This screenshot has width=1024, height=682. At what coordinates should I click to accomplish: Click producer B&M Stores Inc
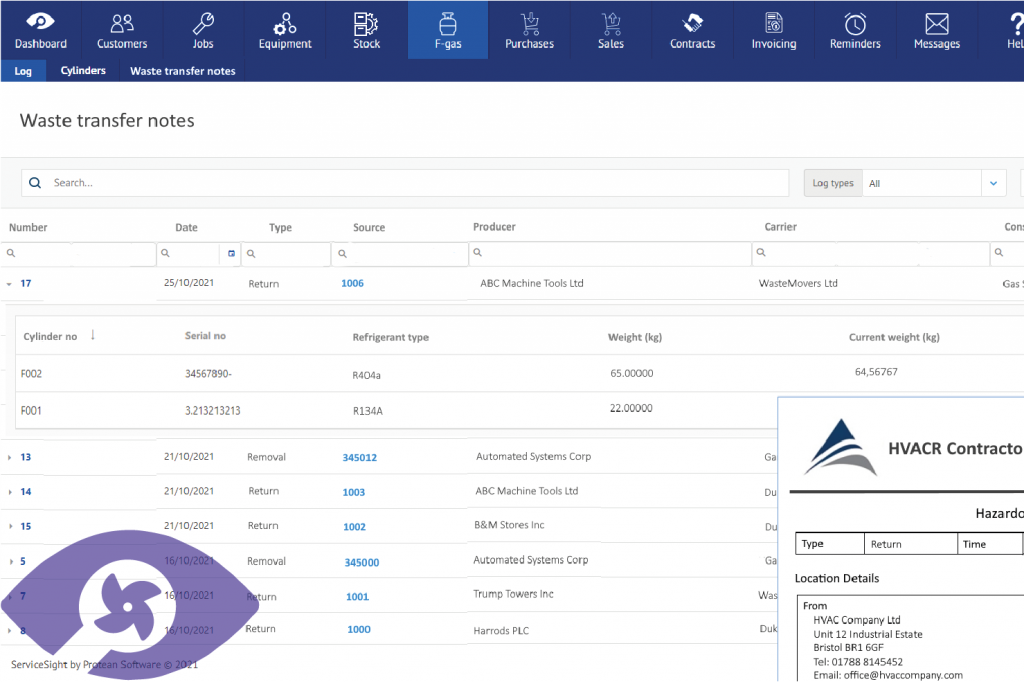(509, 525)
